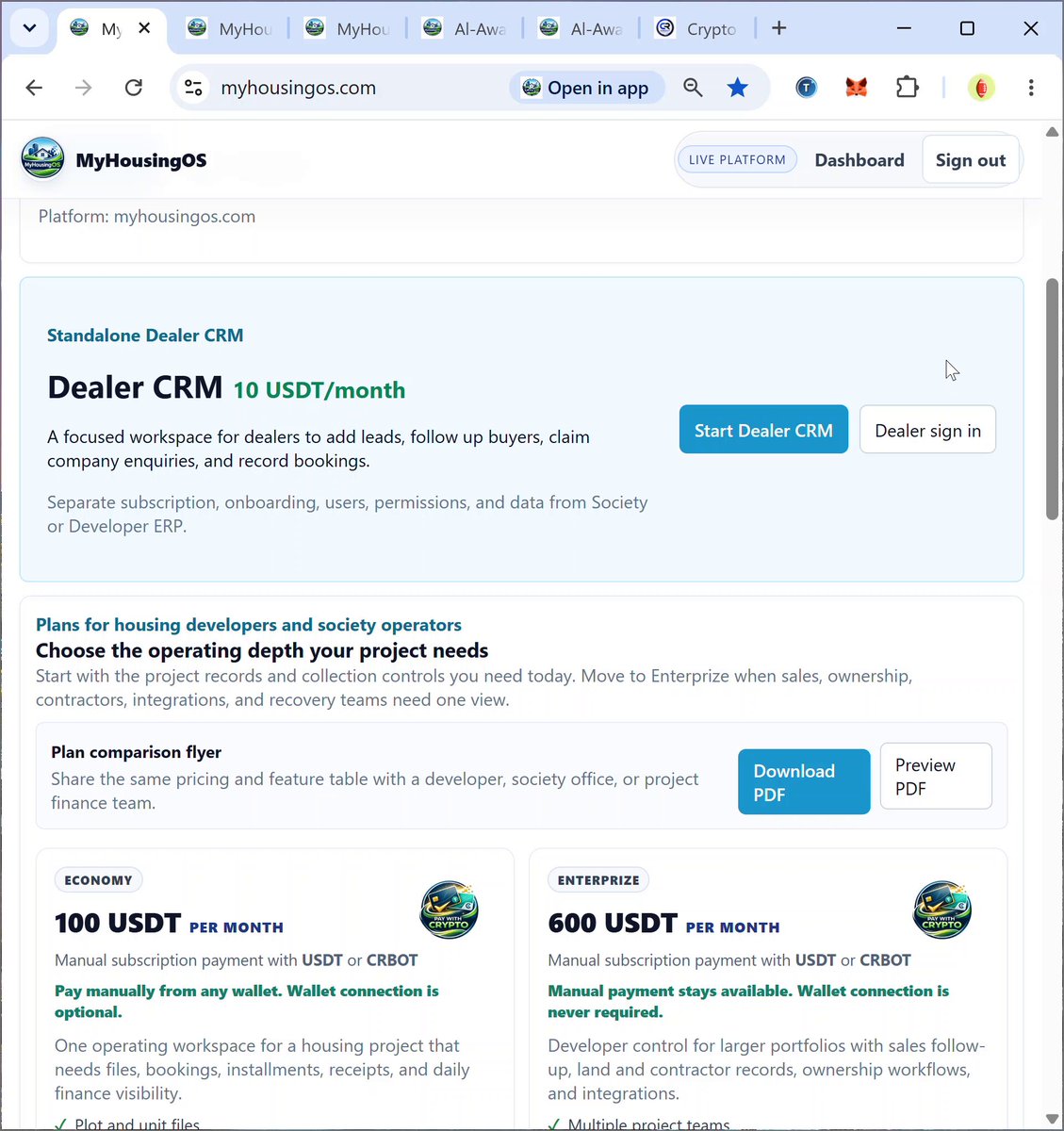Click Plan comparison flyer heading

coord(137,752)
